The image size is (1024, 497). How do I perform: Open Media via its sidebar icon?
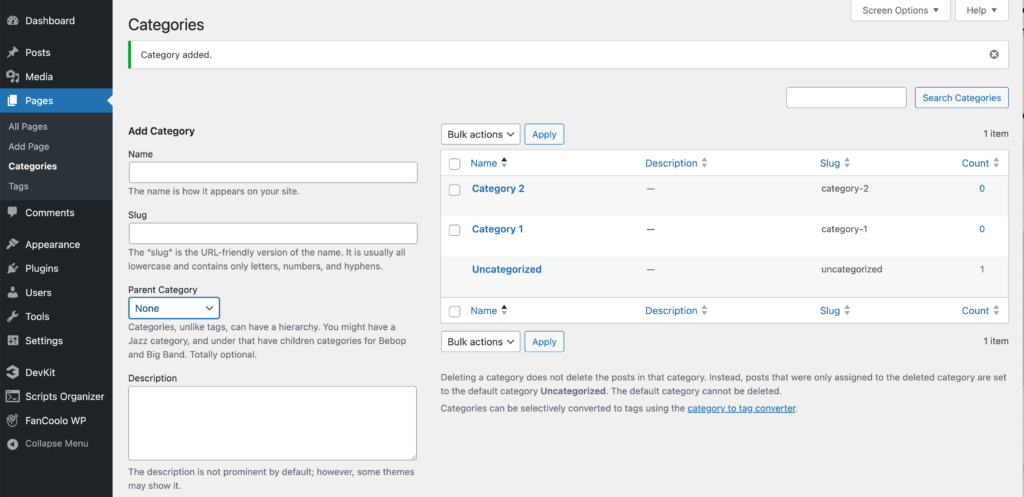pyautogui.click(x=12, y=76)
